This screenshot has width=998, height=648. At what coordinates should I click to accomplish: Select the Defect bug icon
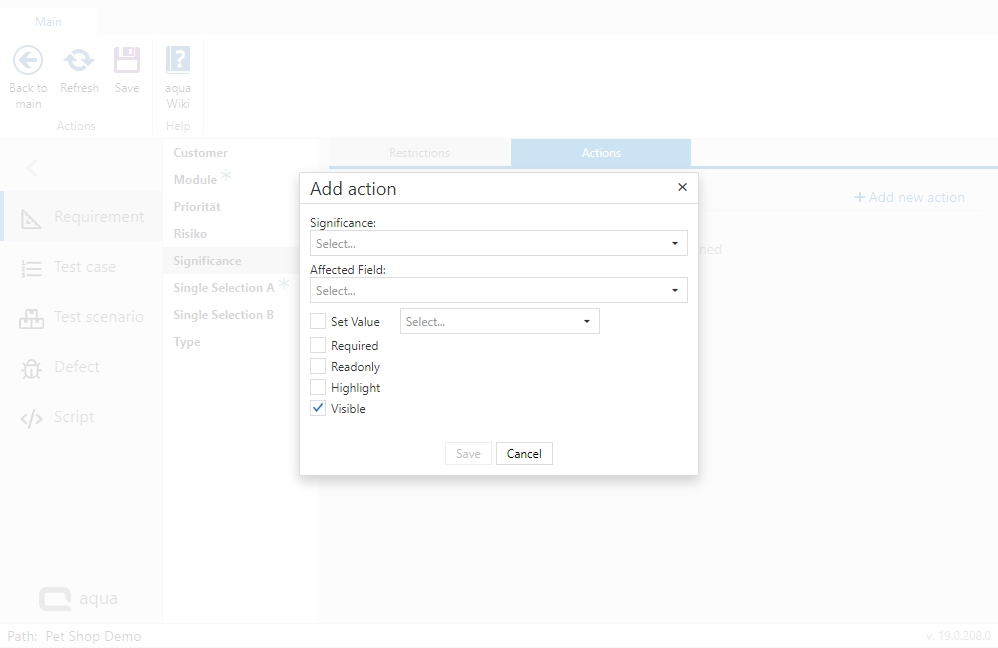[32, 368]
